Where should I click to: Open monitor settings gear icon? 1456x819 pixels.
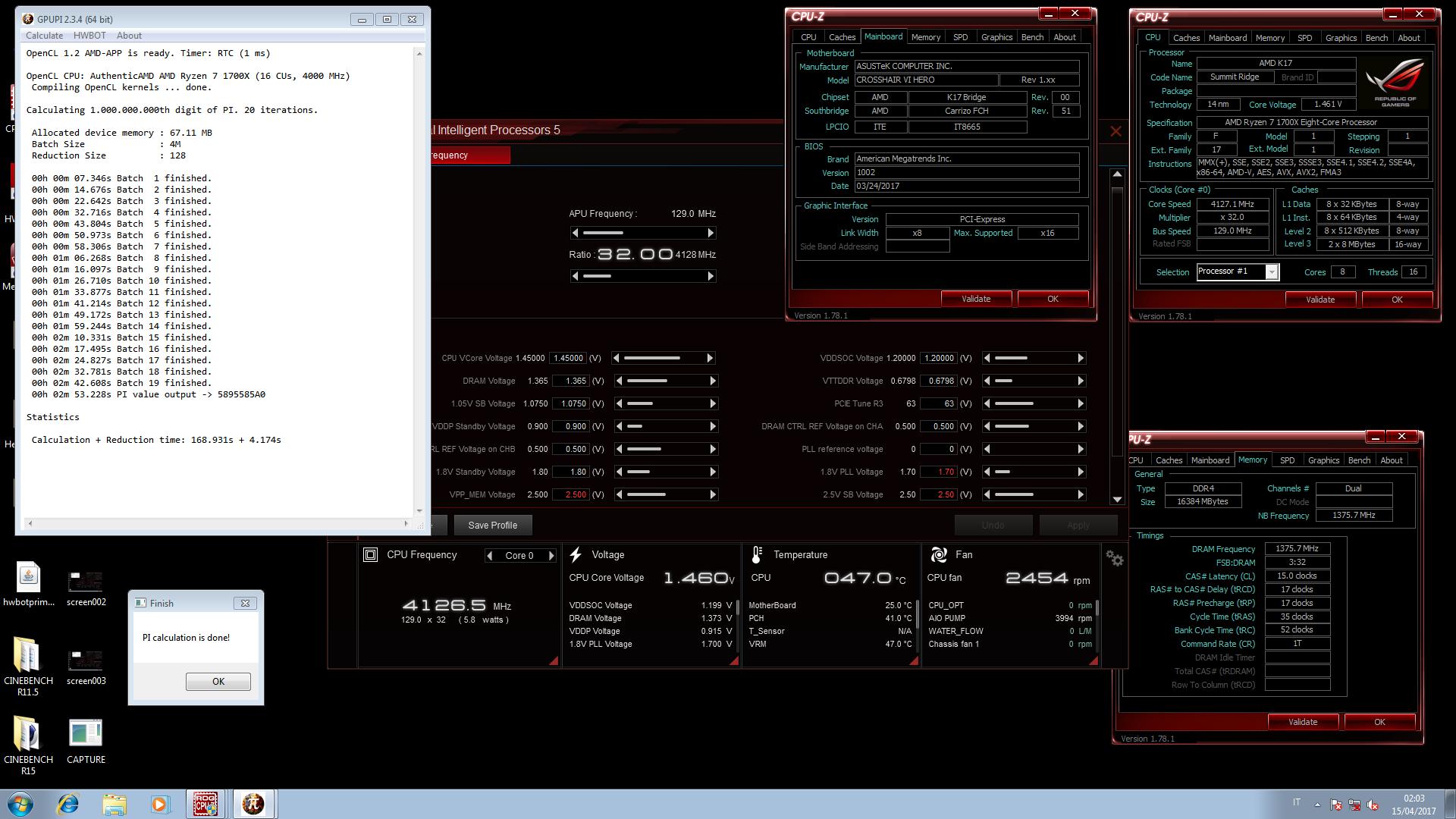(1114, 558)
